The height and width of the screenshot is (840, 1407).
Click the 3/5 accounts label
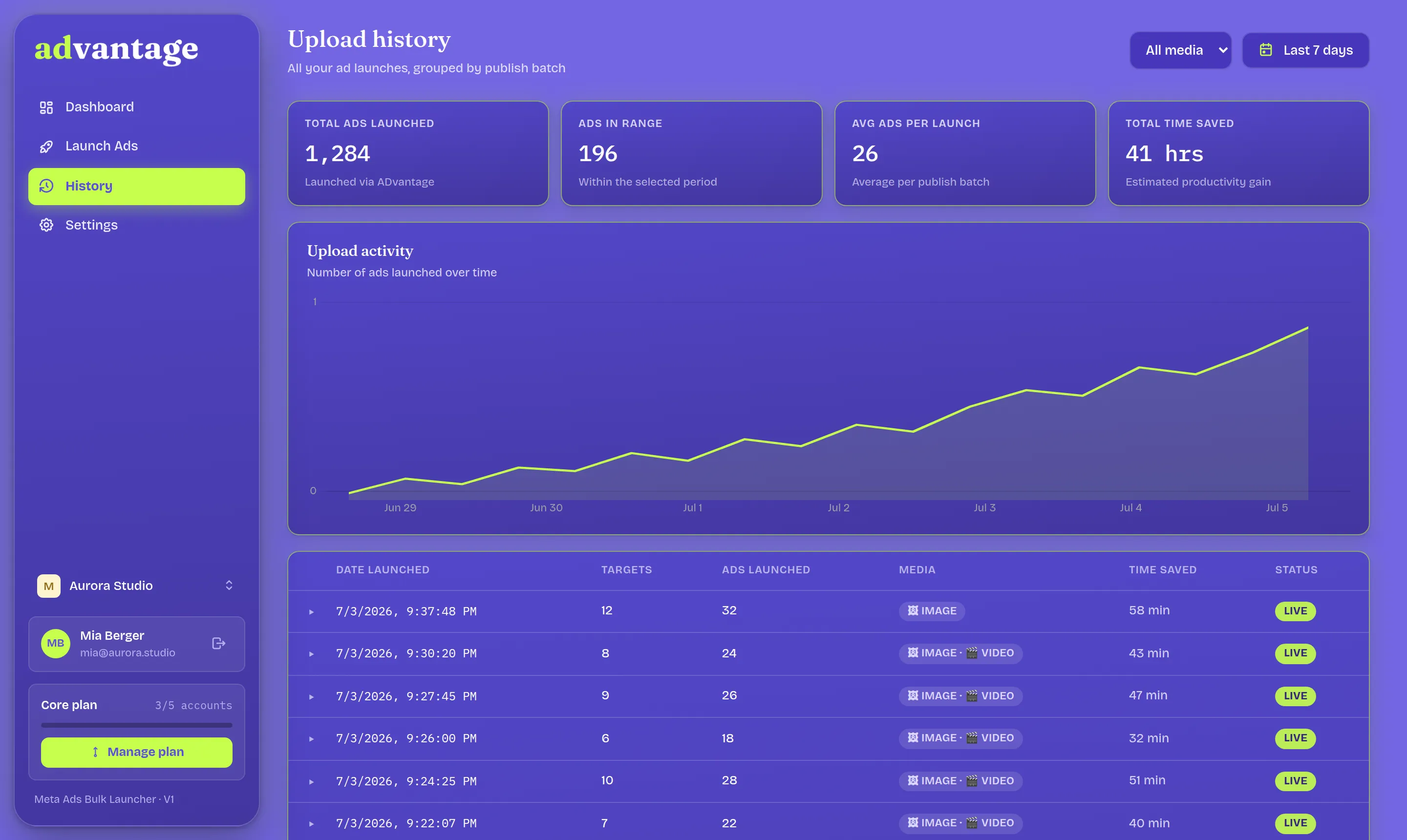coord(193,705)
